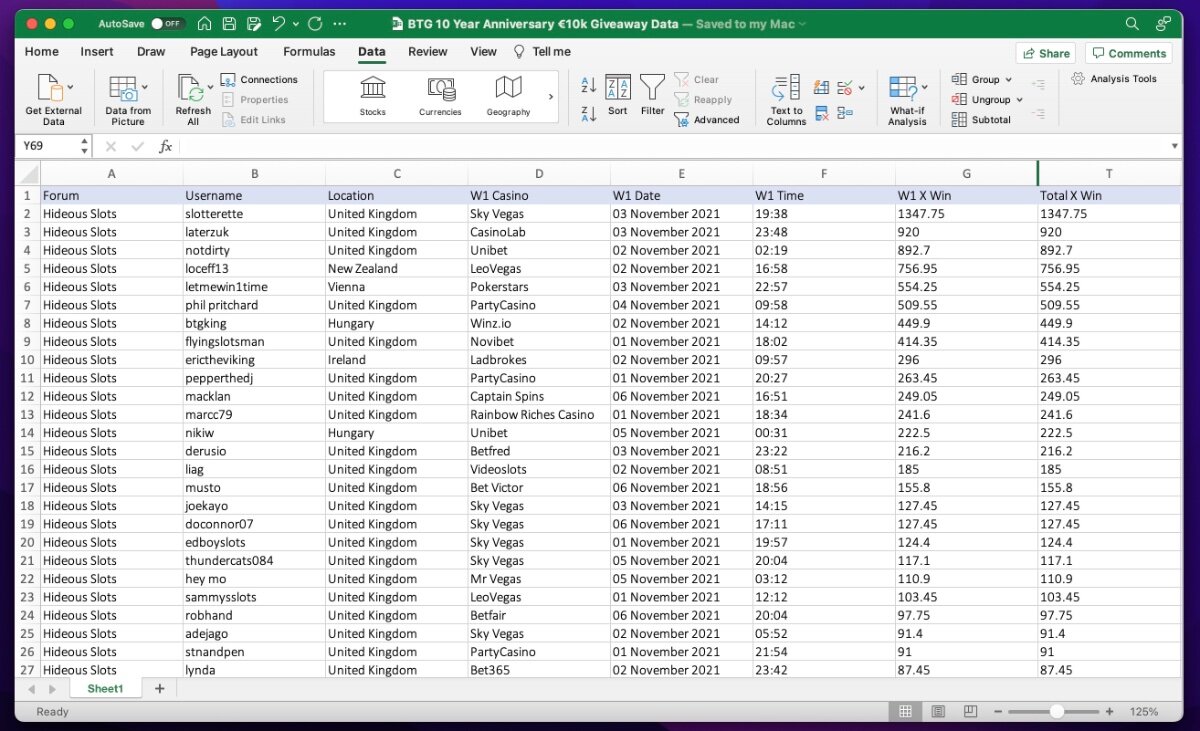Image resolution: width=1200 pixels, height=731 pixels.
Task: Click the Name Box showing Y69
Action: pos(46,146)
